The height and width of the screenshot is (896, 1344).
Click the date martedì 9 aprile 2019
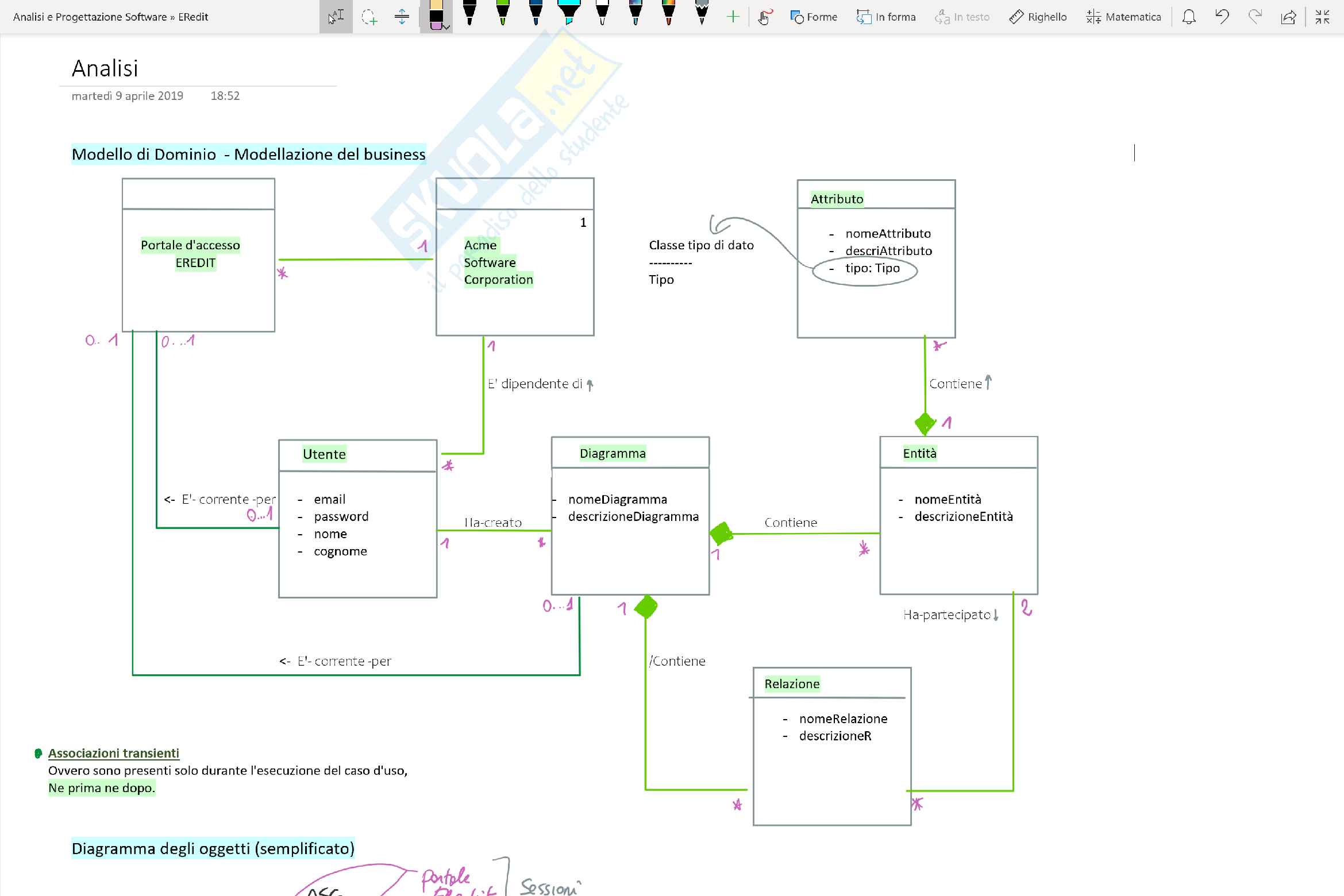pos(128,96)
